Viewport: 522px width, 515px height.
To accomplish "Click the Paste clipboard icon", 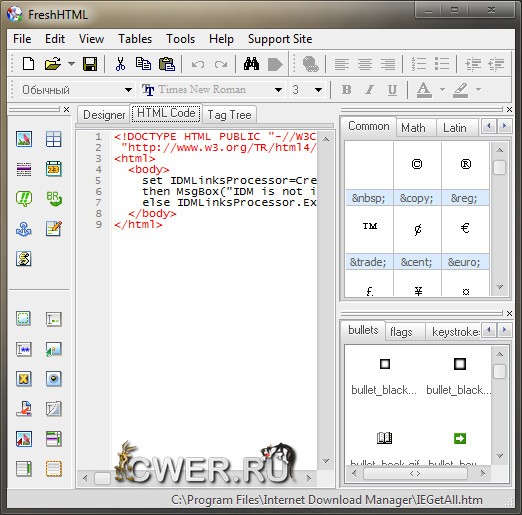I will point(167,63).
